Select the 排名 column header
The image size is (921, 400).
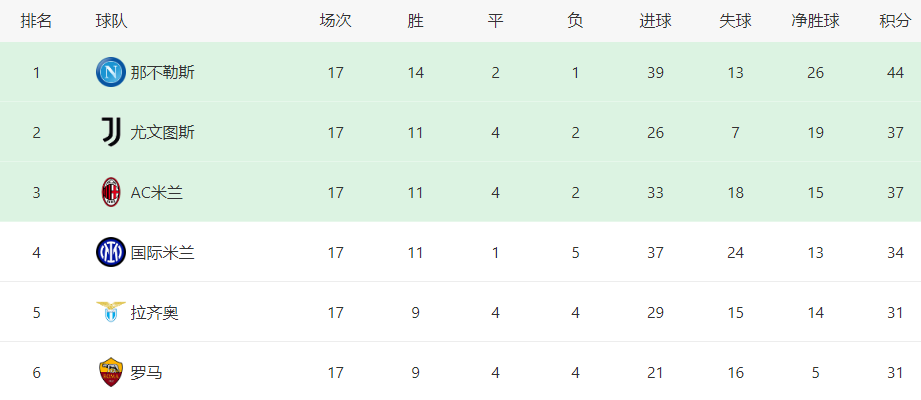click(x=36, y=21)
